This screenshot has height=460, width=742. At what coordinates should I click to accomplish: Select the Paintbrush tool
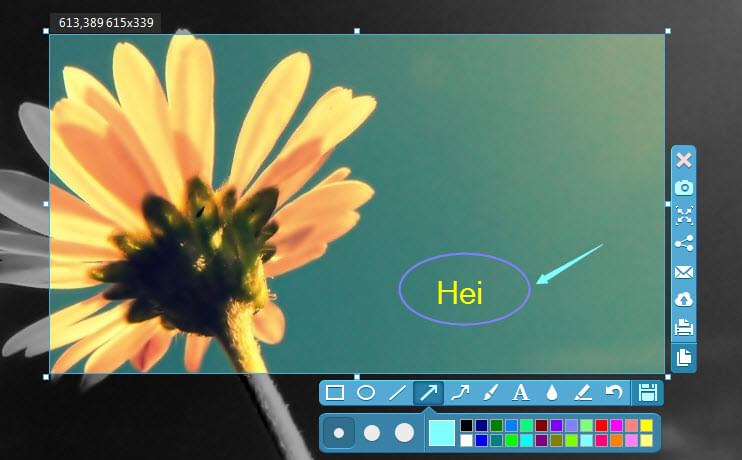pyautogui.click(x=490, y=393)
